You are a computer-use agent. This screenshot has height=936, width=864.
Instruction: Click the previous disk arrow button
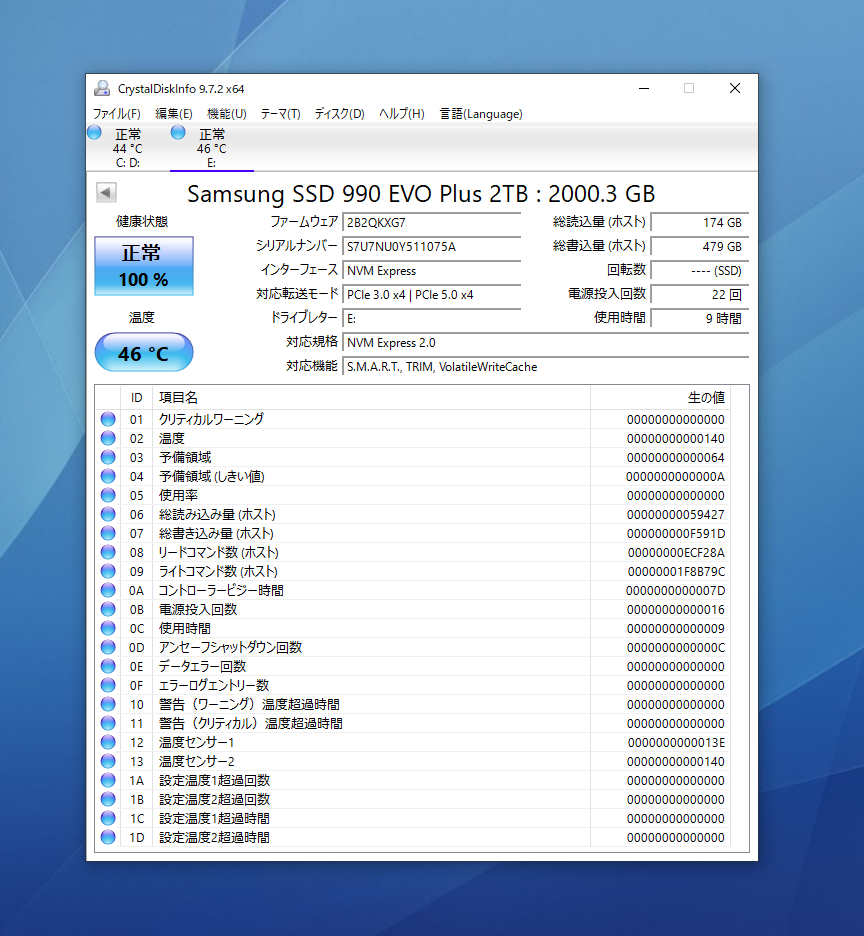[x=106, y=192]
